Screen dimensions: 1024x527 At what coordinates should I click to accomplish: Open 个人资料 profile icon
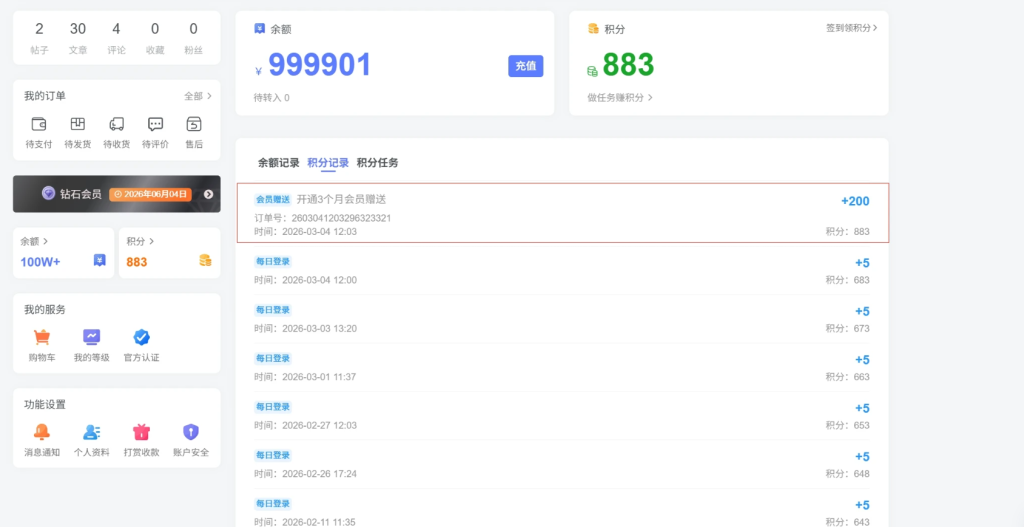(x=91, y=432)
